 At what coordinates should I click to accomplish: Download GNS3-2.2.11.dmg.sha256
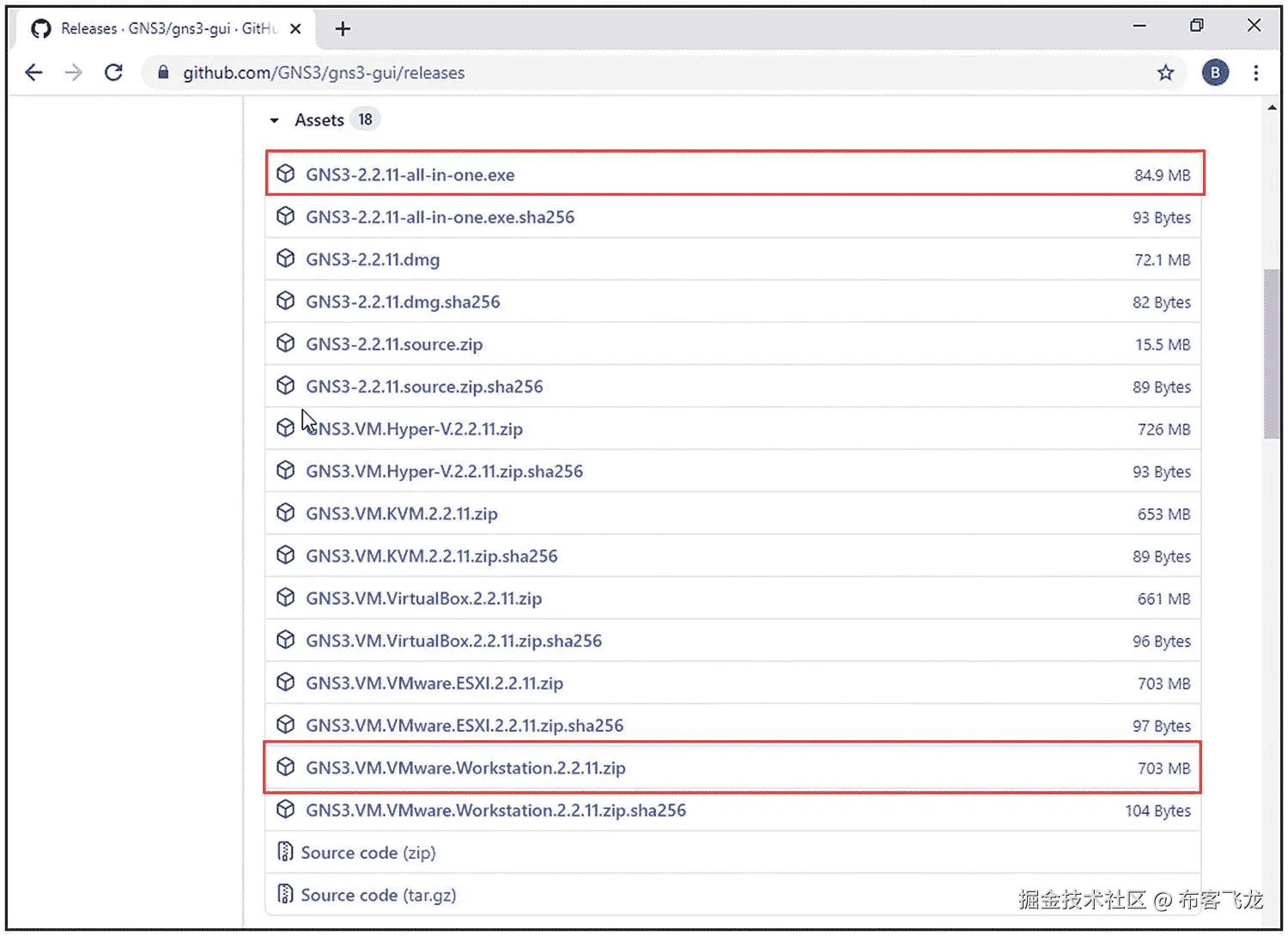(x=403, y=302)
